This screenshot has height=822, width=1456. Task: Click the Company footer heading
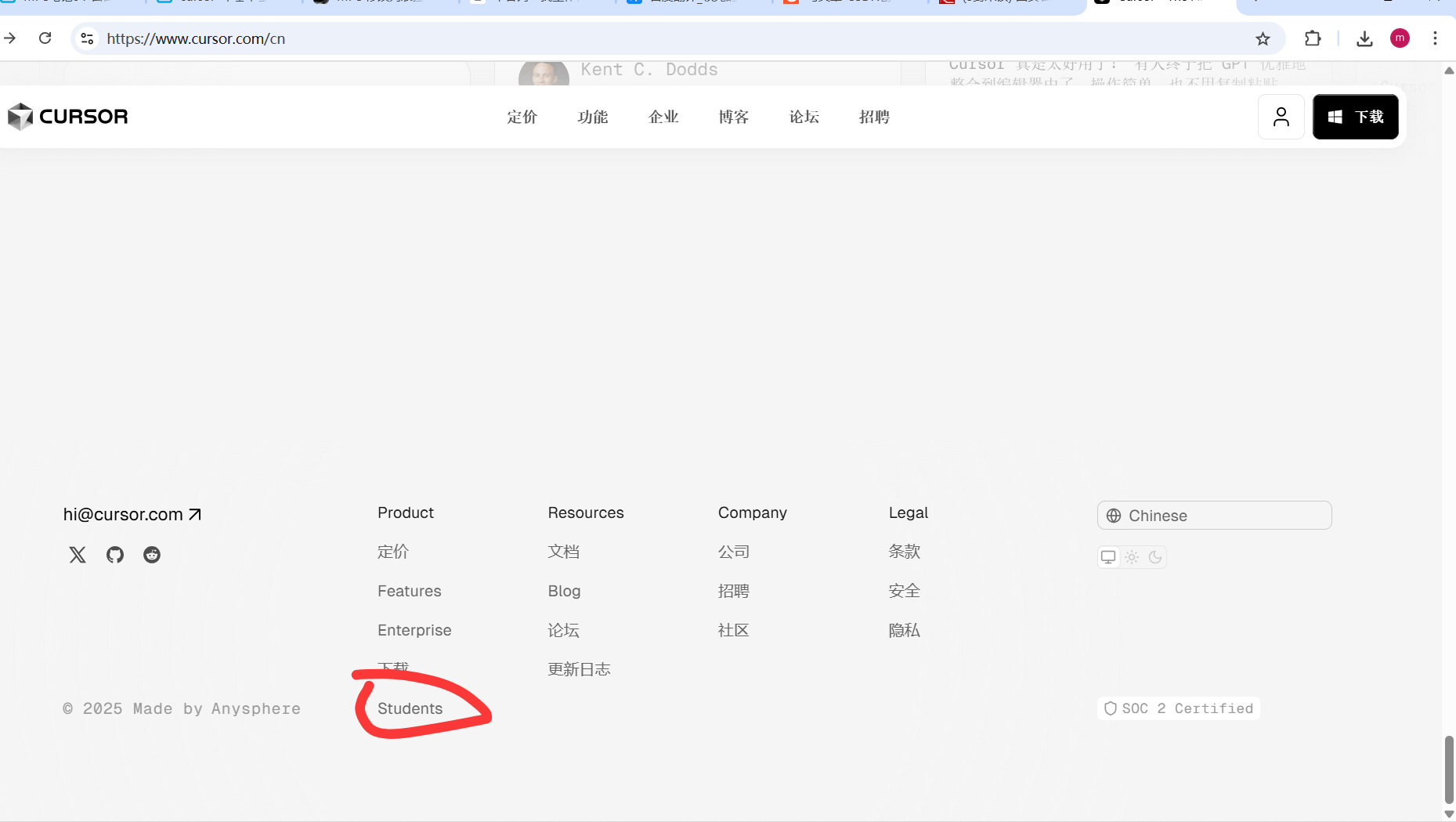(753, 512)
